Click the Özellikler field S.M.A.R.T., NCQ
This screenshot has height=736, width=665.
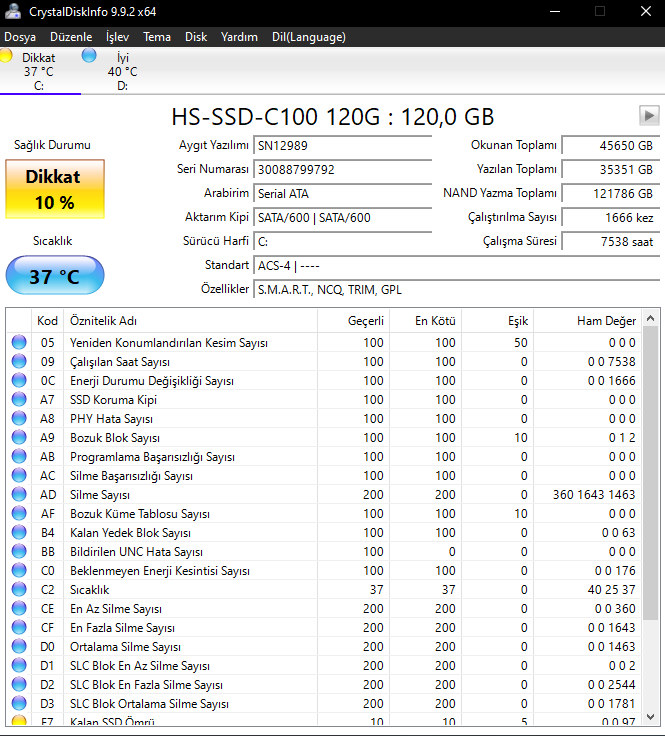pos(457,290)
